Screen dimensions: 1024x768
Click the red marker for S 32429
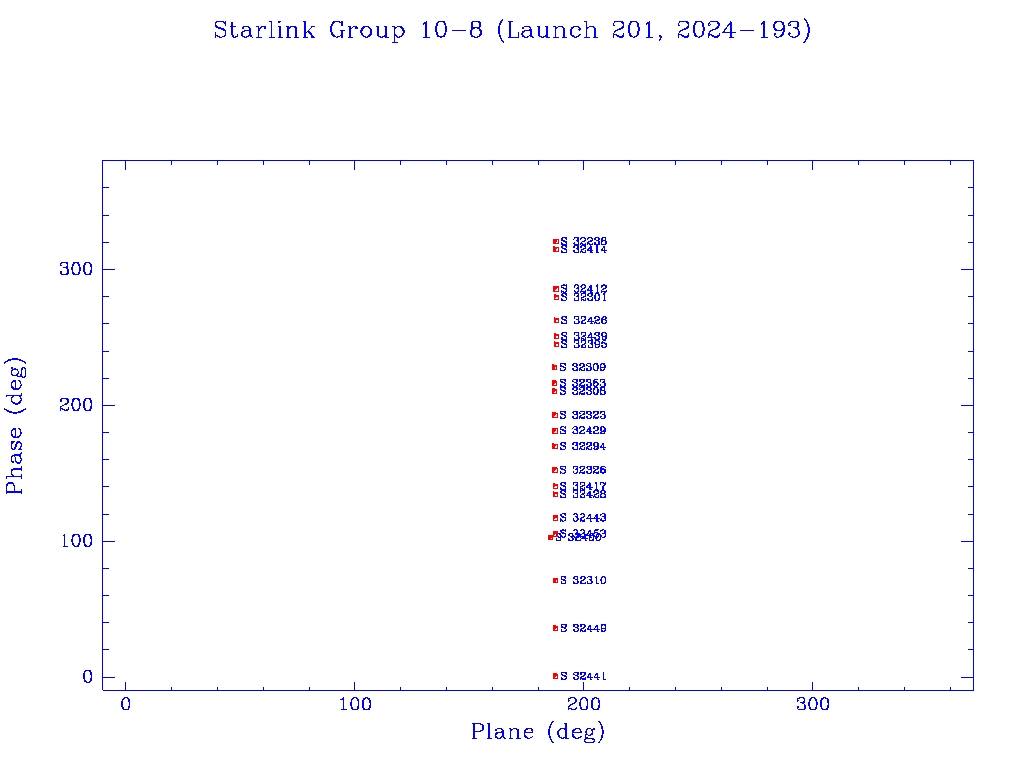pyautogui.click(x=554, y=431)
